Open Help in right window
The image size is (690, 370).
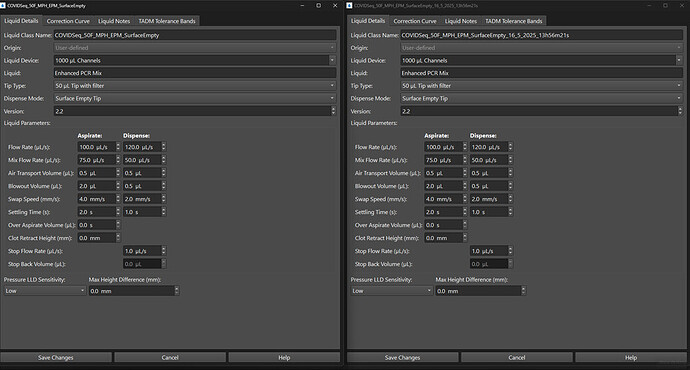coord(631,357)
